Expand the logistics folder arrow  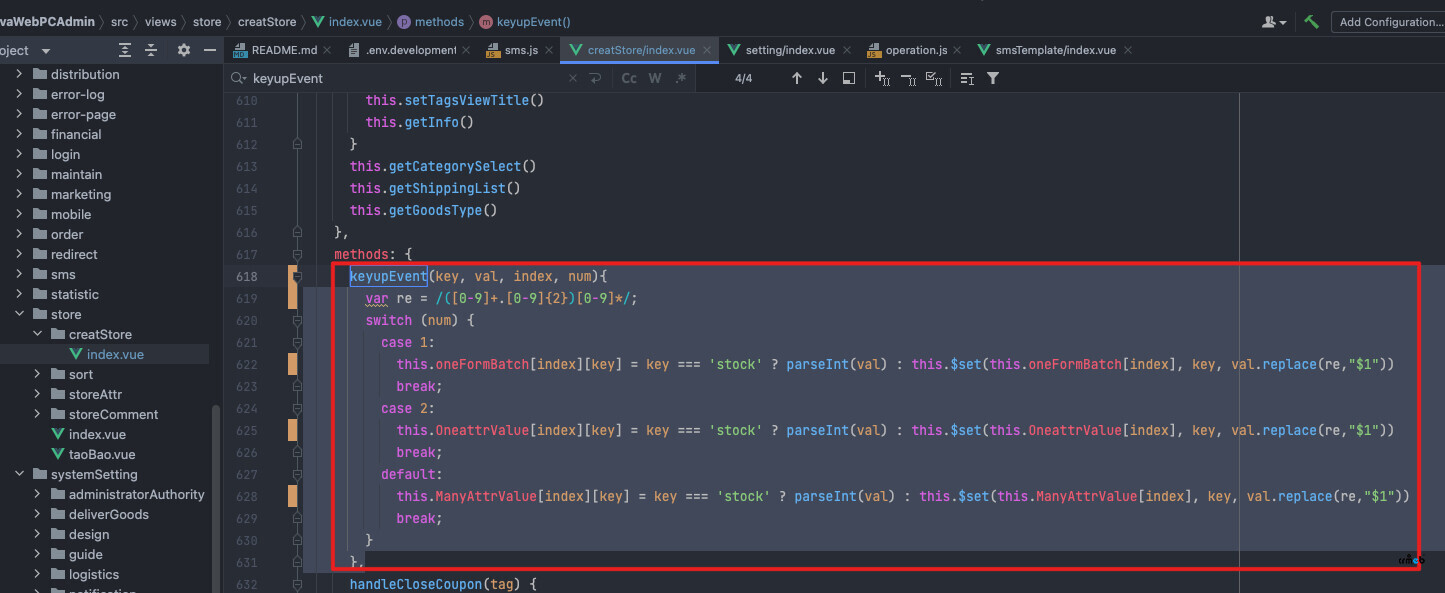pyautogui.click(x=37, y=574)
